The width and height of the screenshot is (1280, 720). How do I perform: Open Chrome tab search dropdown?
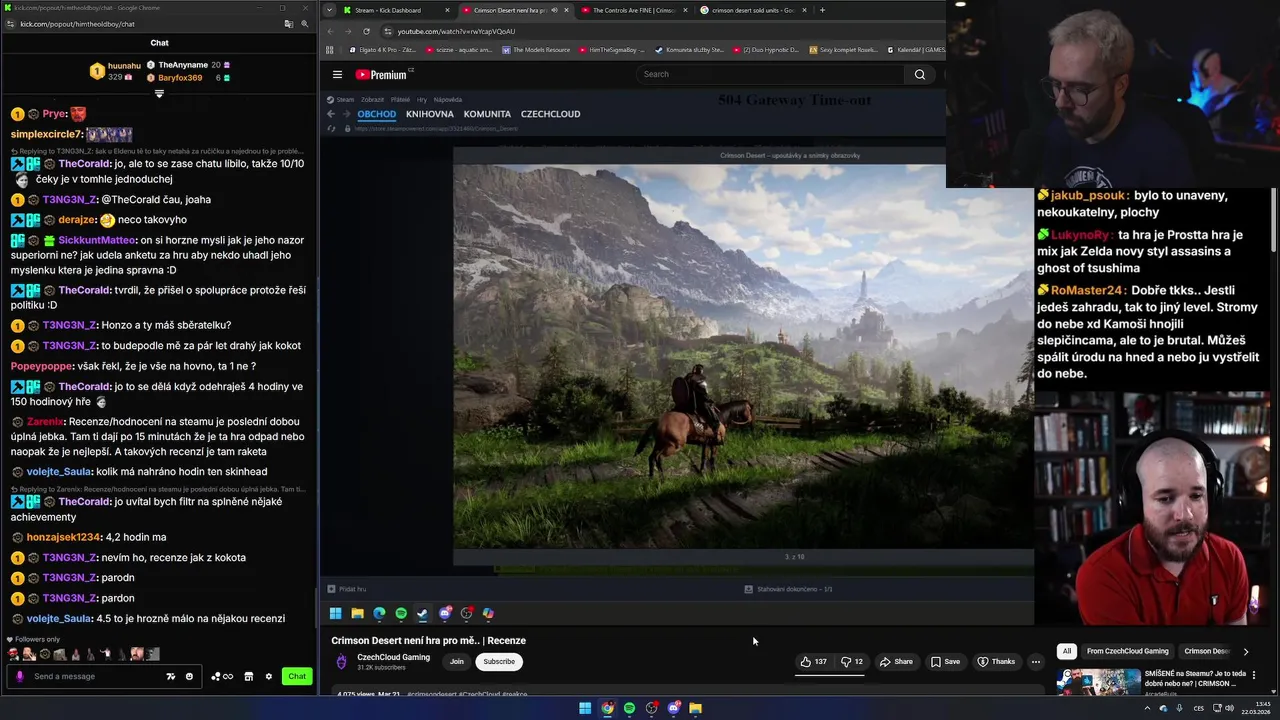pyautogui.click(x=328, y=10)
